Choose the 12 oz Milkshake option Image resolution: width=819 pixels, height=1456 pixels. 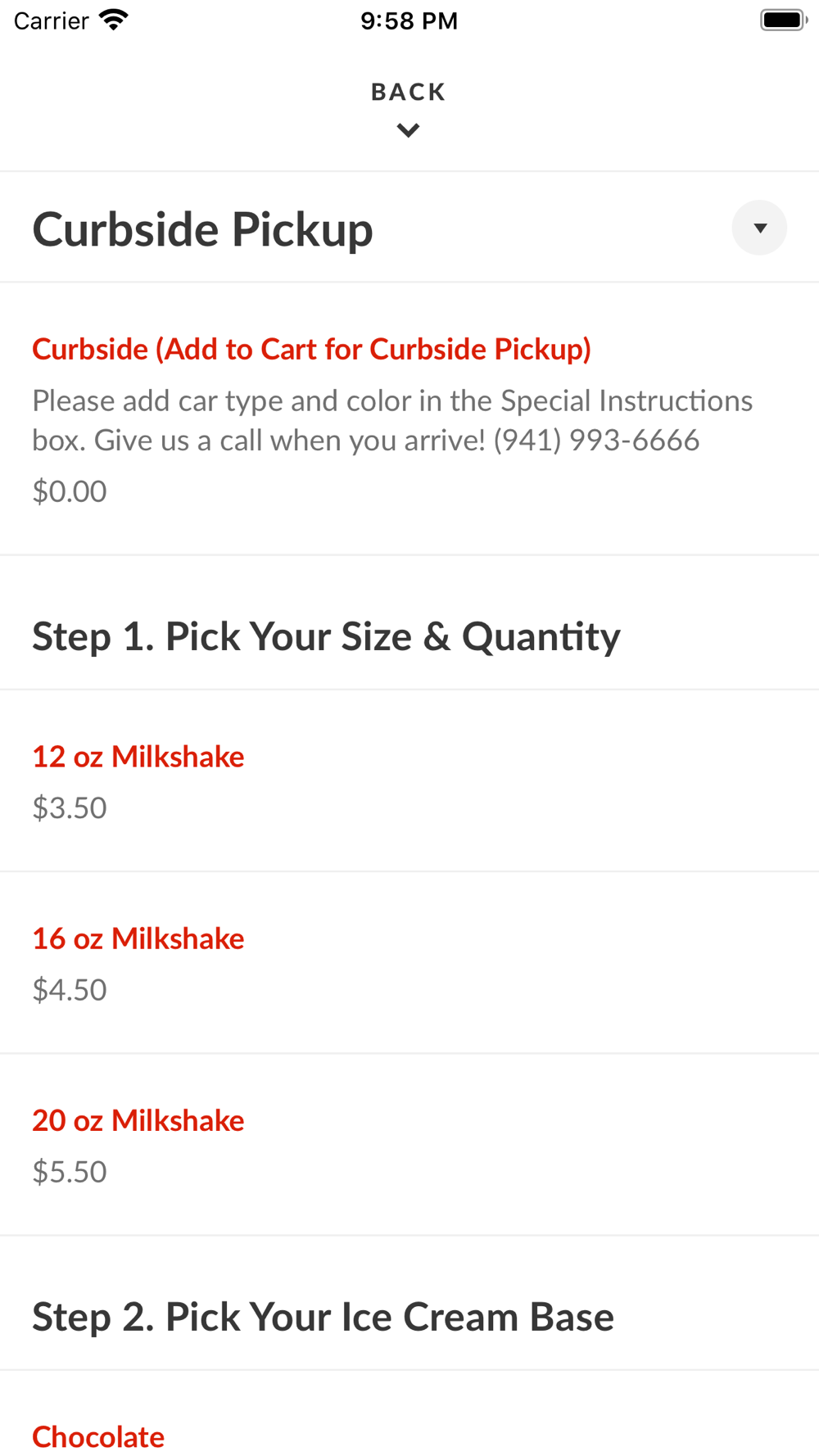(138, 757)
